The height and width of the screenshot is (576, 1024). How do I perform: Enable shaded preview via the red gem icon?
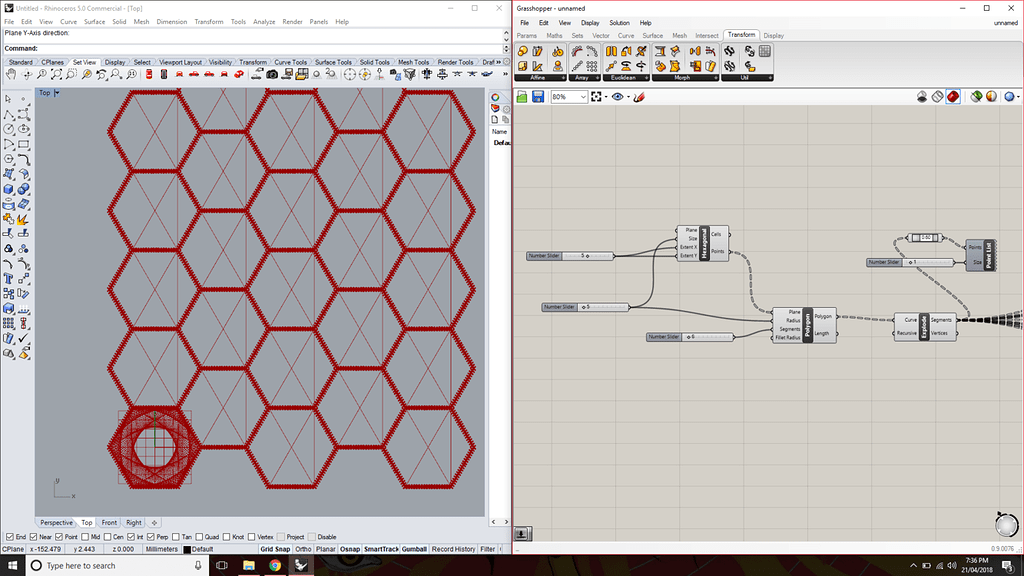coord(953,97)
